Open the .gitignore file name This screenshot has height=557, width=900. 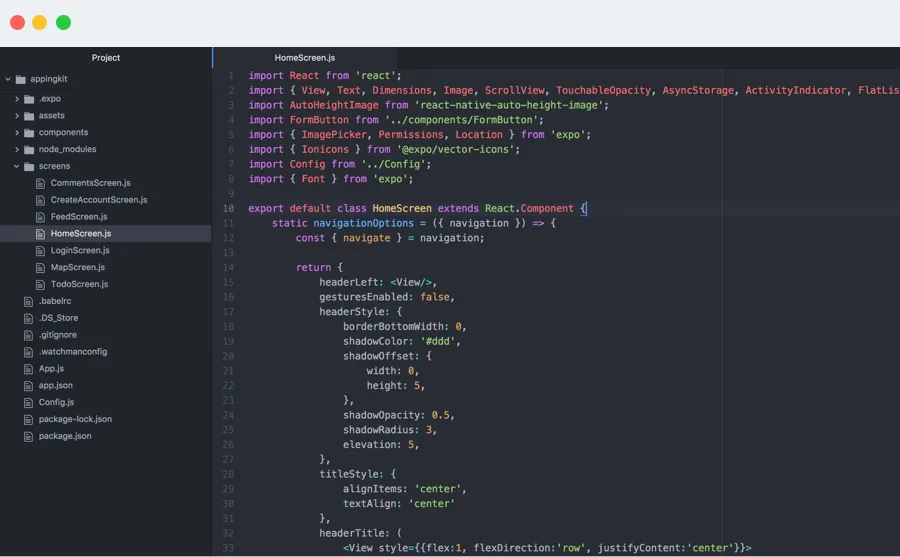(x=57, y=335)
